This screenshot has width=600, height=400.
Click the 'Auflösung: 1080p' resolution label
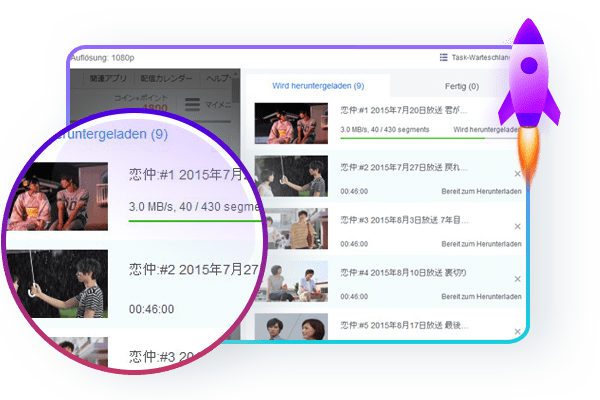tap(103, 58)
